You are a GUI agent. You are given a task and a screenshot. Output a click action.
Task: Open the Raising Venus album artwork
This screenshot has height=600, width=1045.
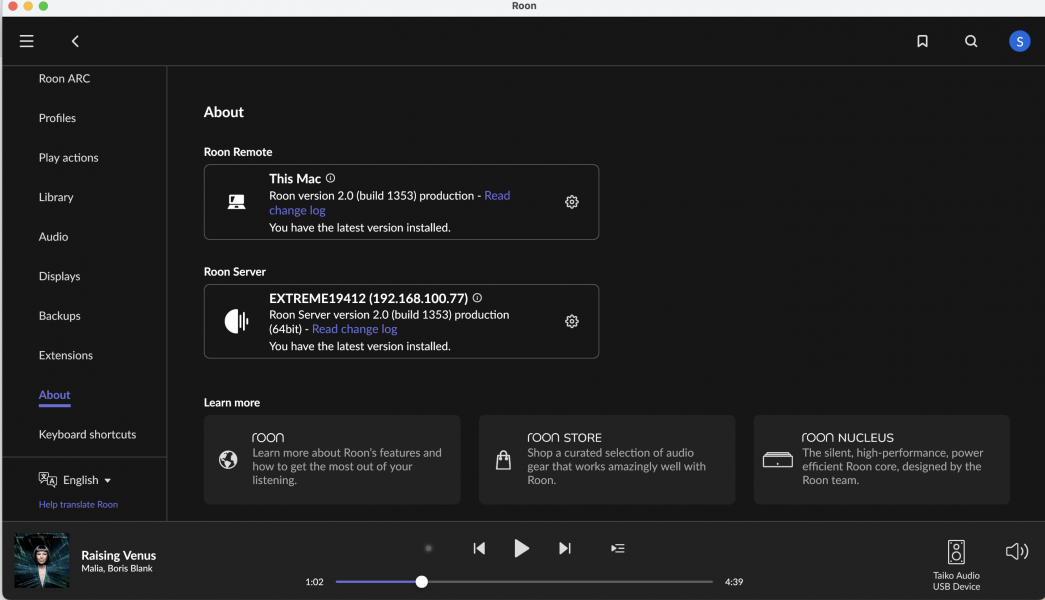41,560
